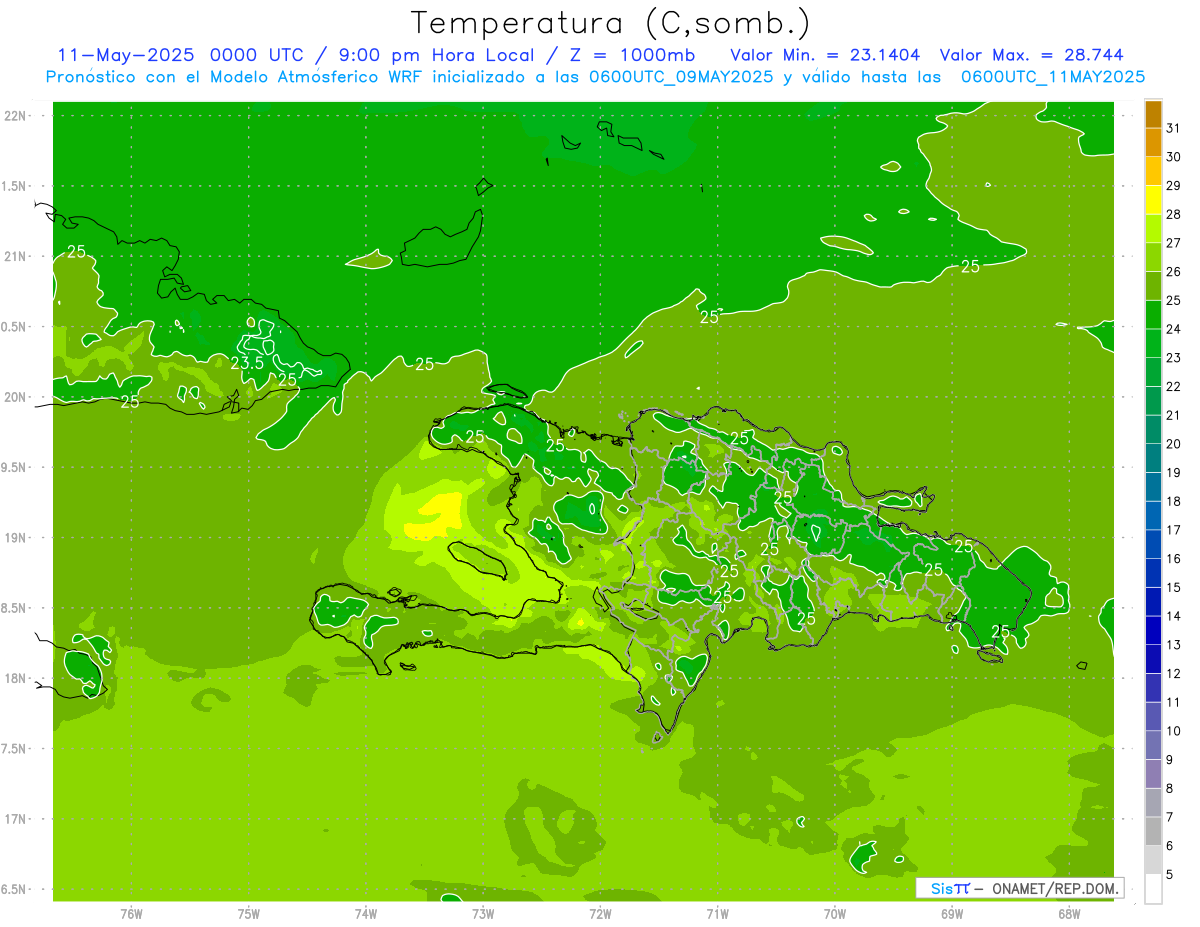Click the color scale label '28'
This screenshot has height=927, width=1200.
pos(1174,214)
